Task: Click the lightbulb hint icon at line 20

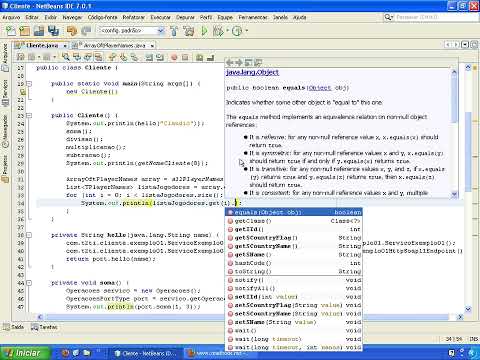Action: point(23,92)
